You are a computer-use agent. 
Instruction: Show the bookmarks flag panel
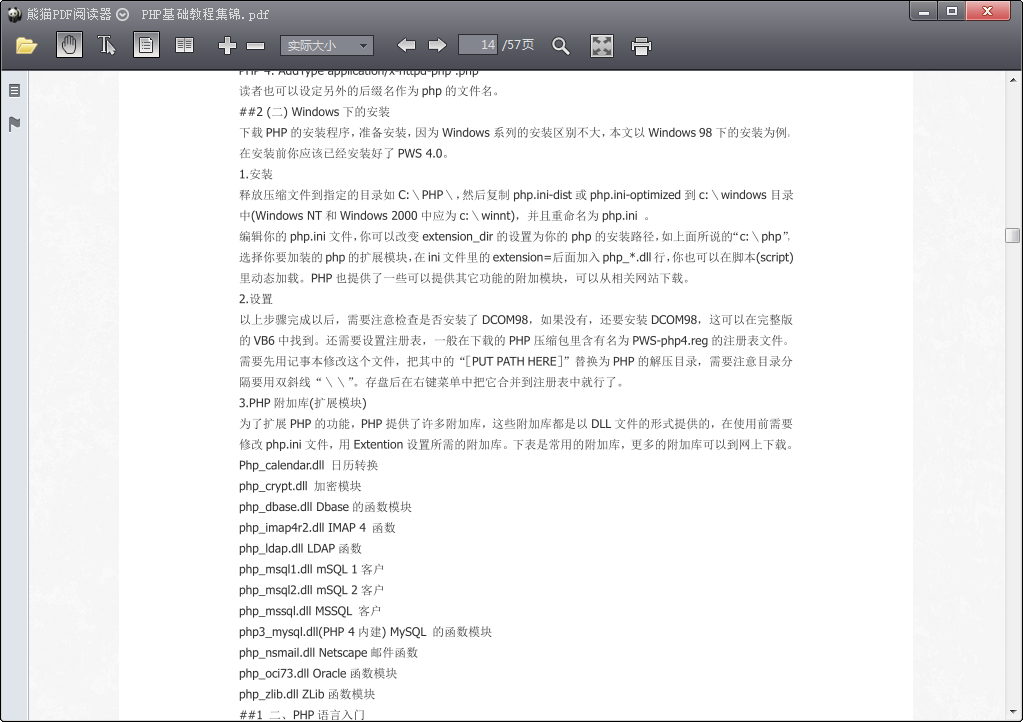tap(14, 124)
